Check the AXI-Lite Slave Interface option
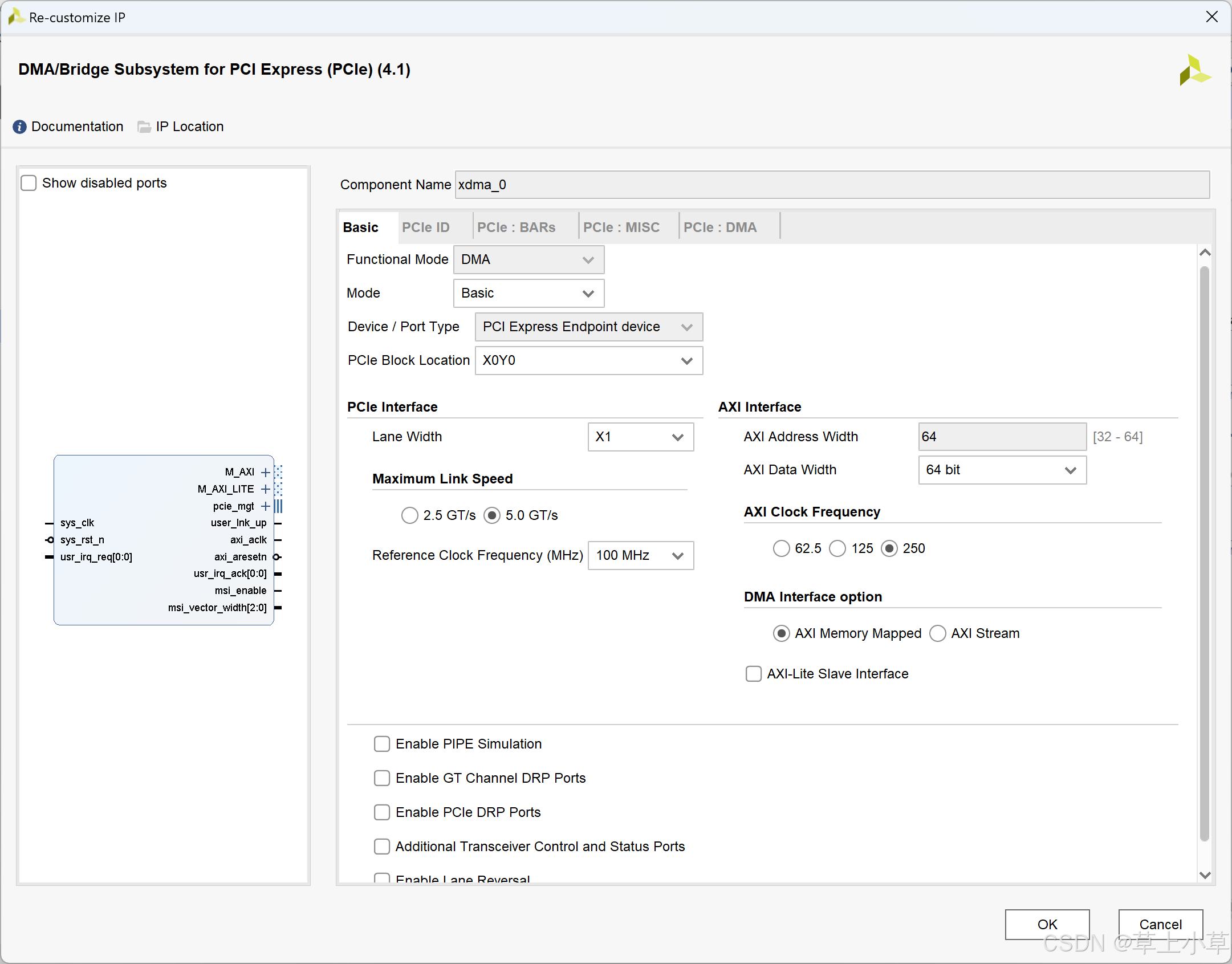1232x964 pixels. tap(753, 674)
